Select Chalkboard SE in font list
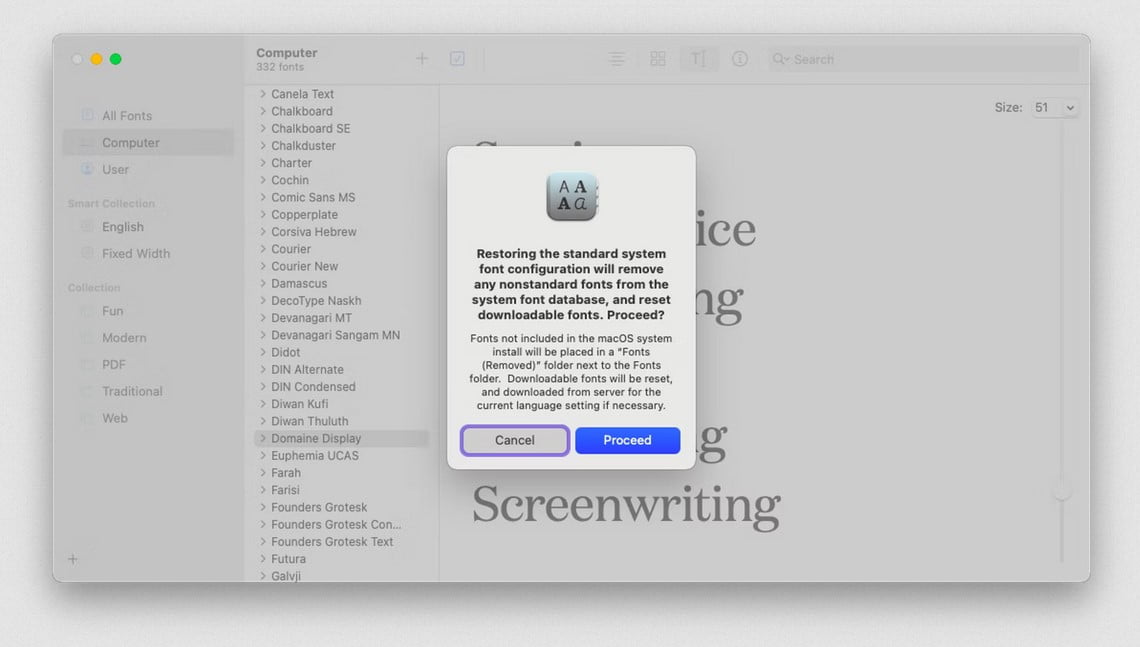Image resolution: width=1140 pixels, height=647 pixels. tap(310, 129)
